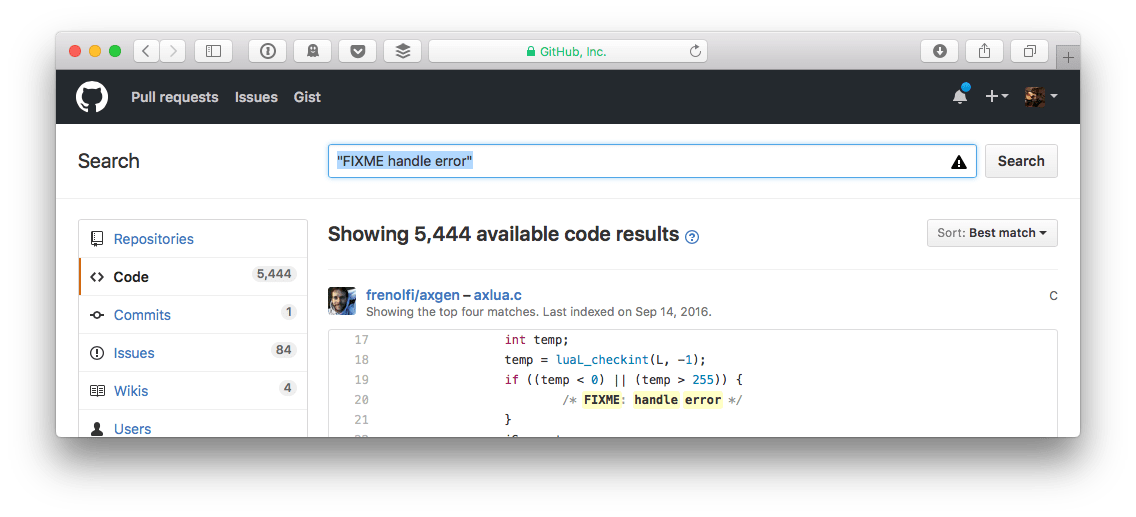Open Safari share sheet icon
Viewport: 1136px width, 517px height.
pos(985,51)
